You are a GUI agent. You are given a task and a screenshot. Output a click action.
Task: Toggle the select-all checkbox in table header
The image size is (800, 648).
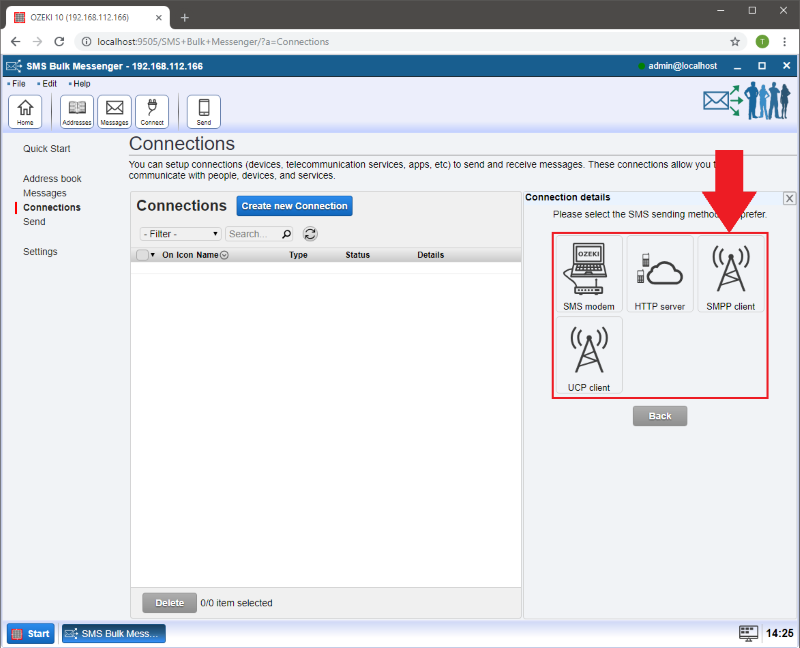(x=142, y=255)
